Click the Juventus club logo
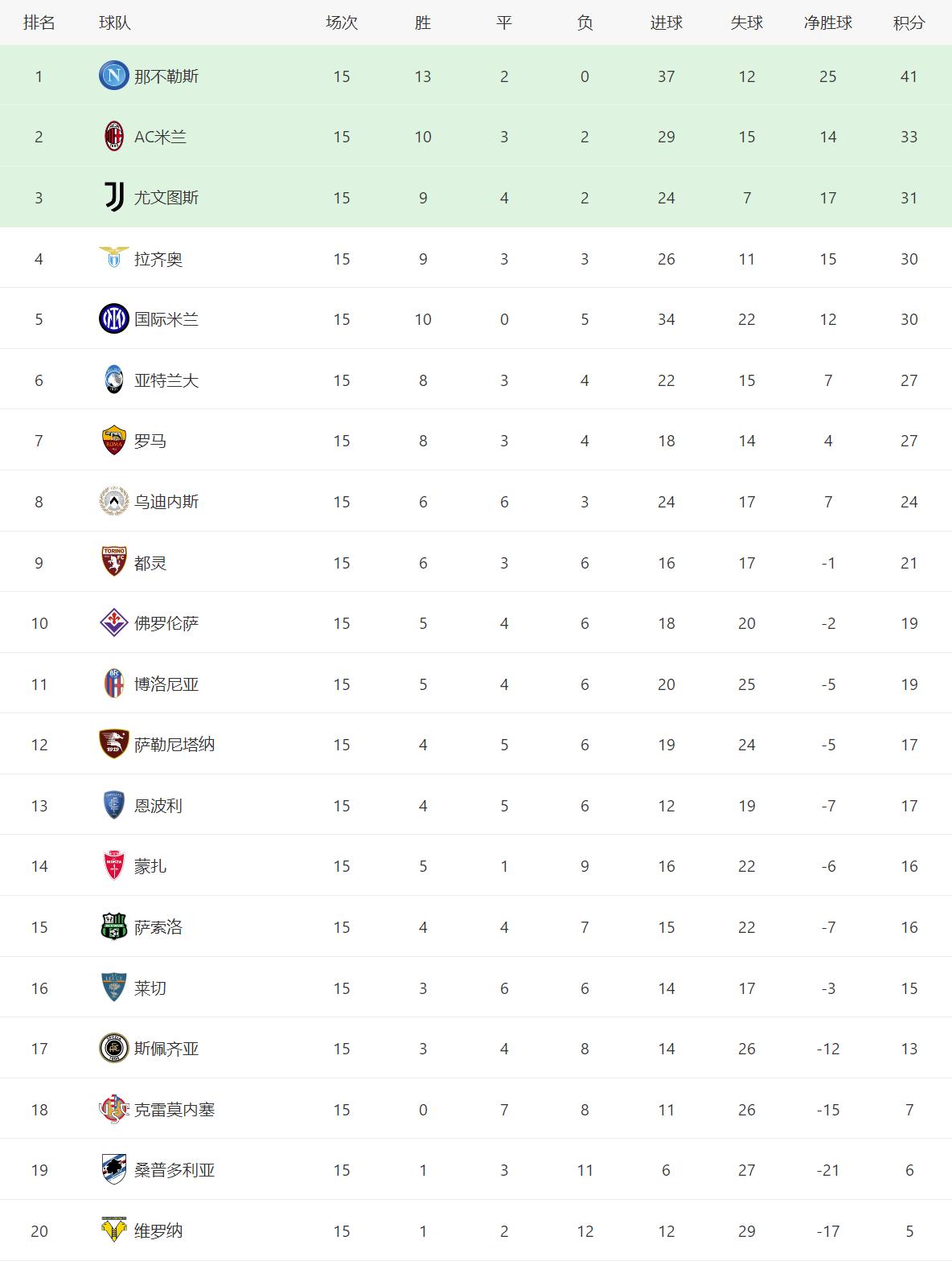952x1265 pixels. tap(114, 198)
